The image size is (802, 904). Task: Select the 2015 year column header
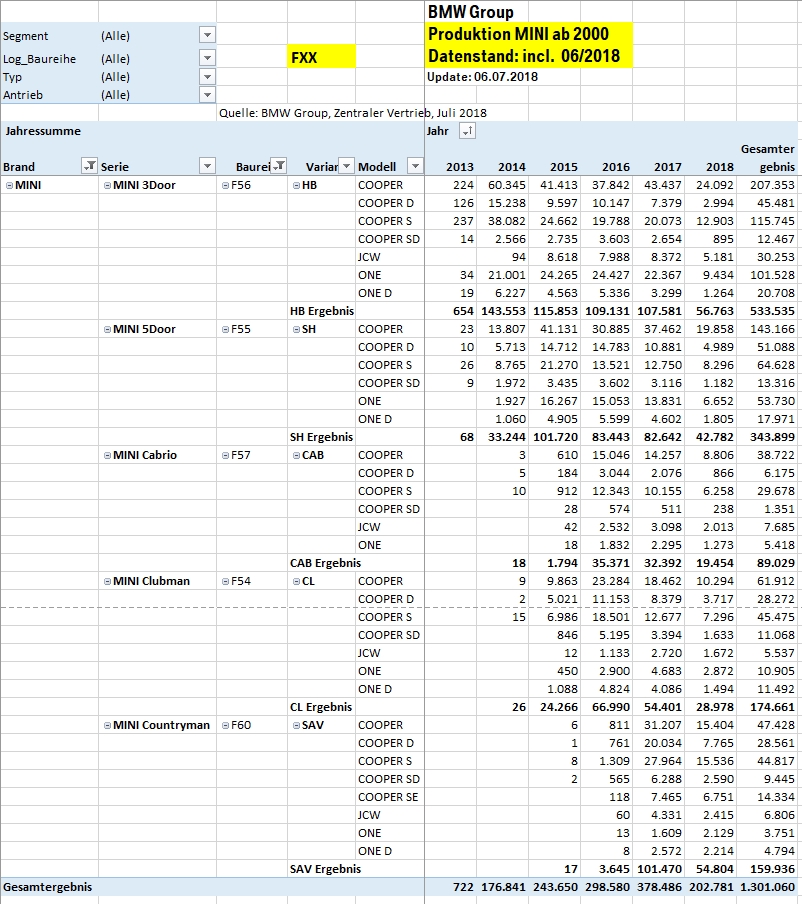pos(563,167)
